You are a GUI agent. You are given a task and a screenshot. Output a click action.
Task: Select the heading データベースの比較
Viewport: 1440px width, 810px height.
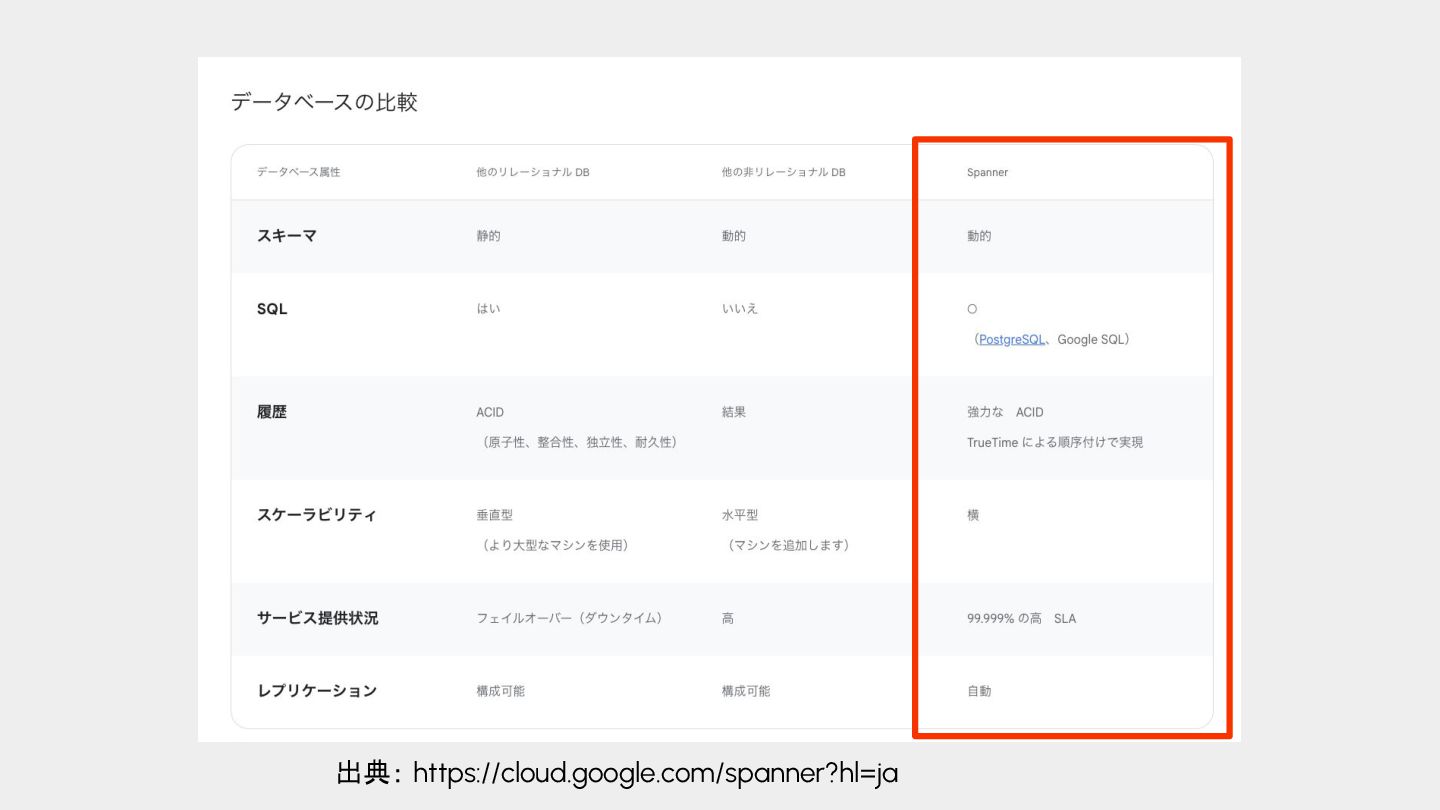point(324,102)
